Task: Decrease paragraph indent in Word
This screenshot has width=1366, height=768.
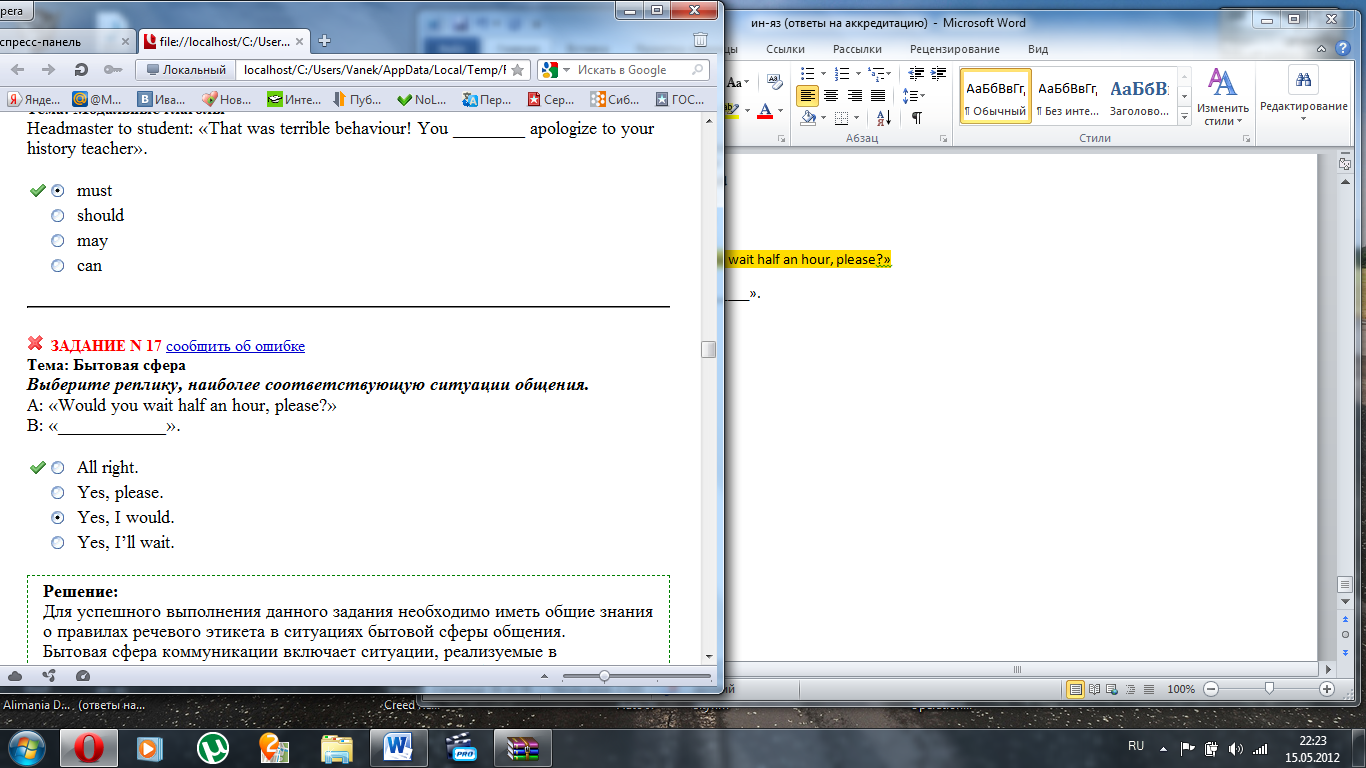Action: tap(916, 73)
